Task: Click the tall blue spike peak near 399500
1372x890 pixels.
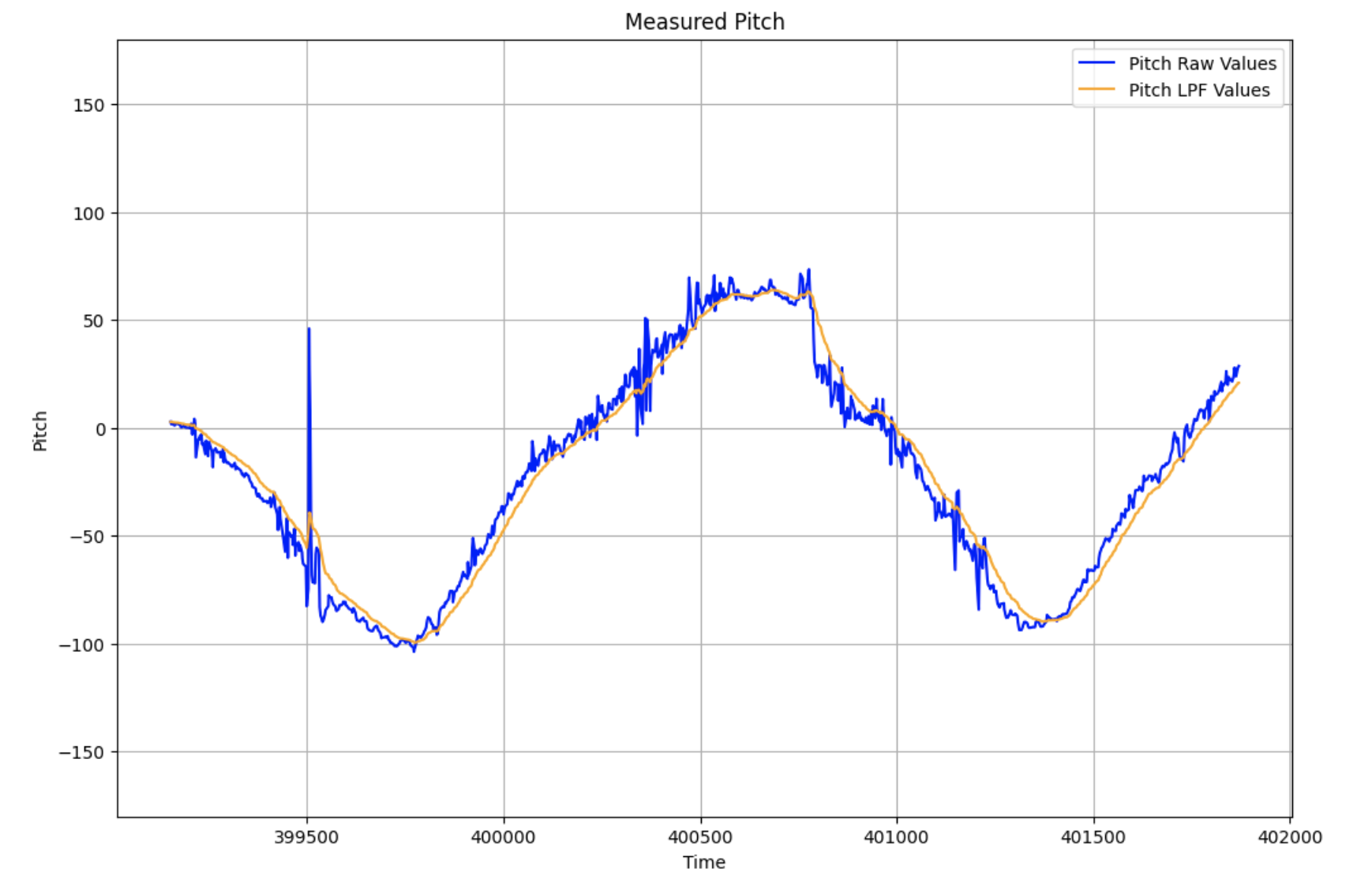Action: [309, 329]
